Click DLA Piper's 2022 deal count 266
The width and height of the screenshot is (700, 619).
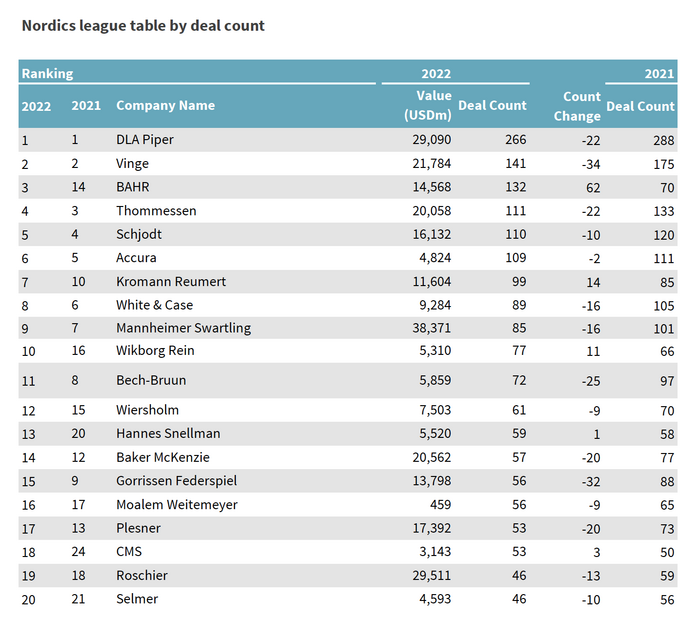[x=516, y=140]
